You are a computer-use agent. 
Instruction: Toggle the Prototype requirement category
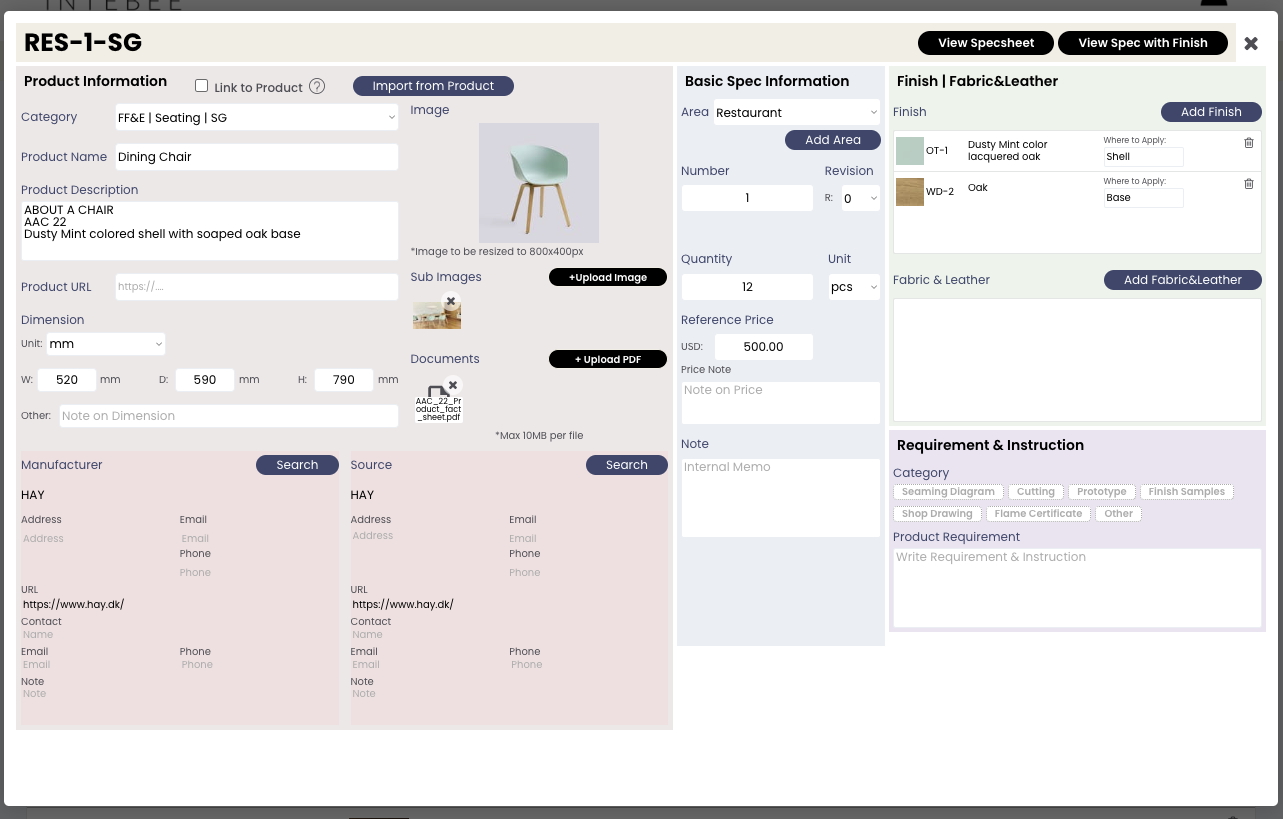[1102, 492]
